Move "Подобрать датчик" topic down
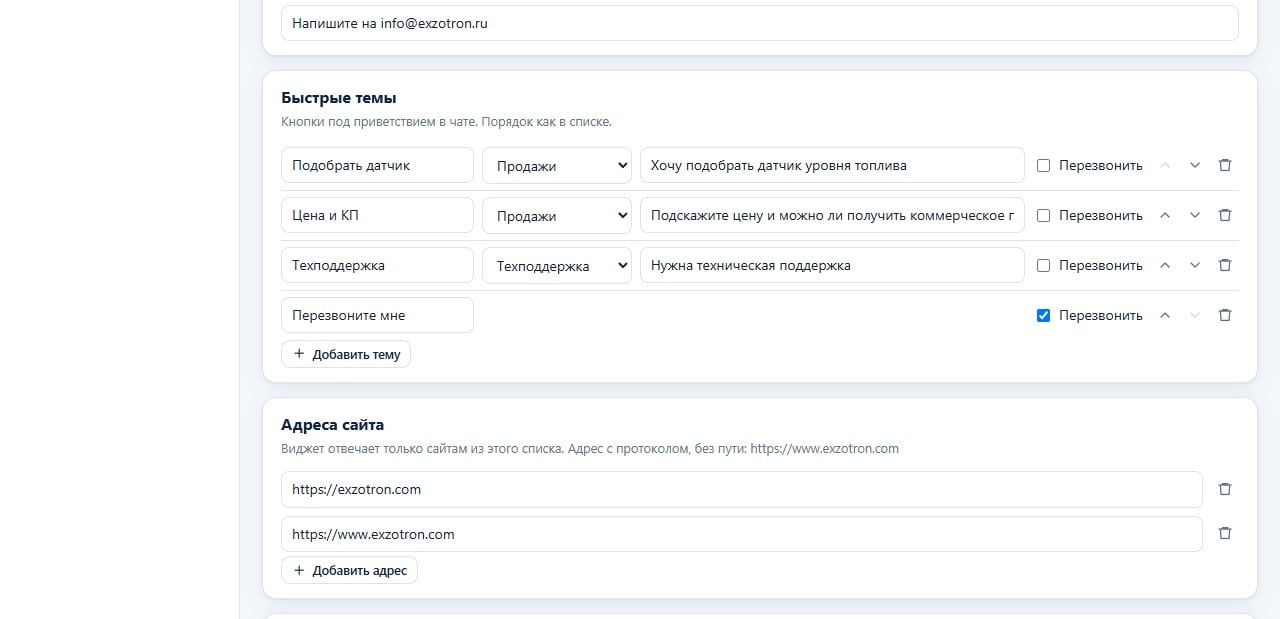1280x619 pixels. point(1195,165)
